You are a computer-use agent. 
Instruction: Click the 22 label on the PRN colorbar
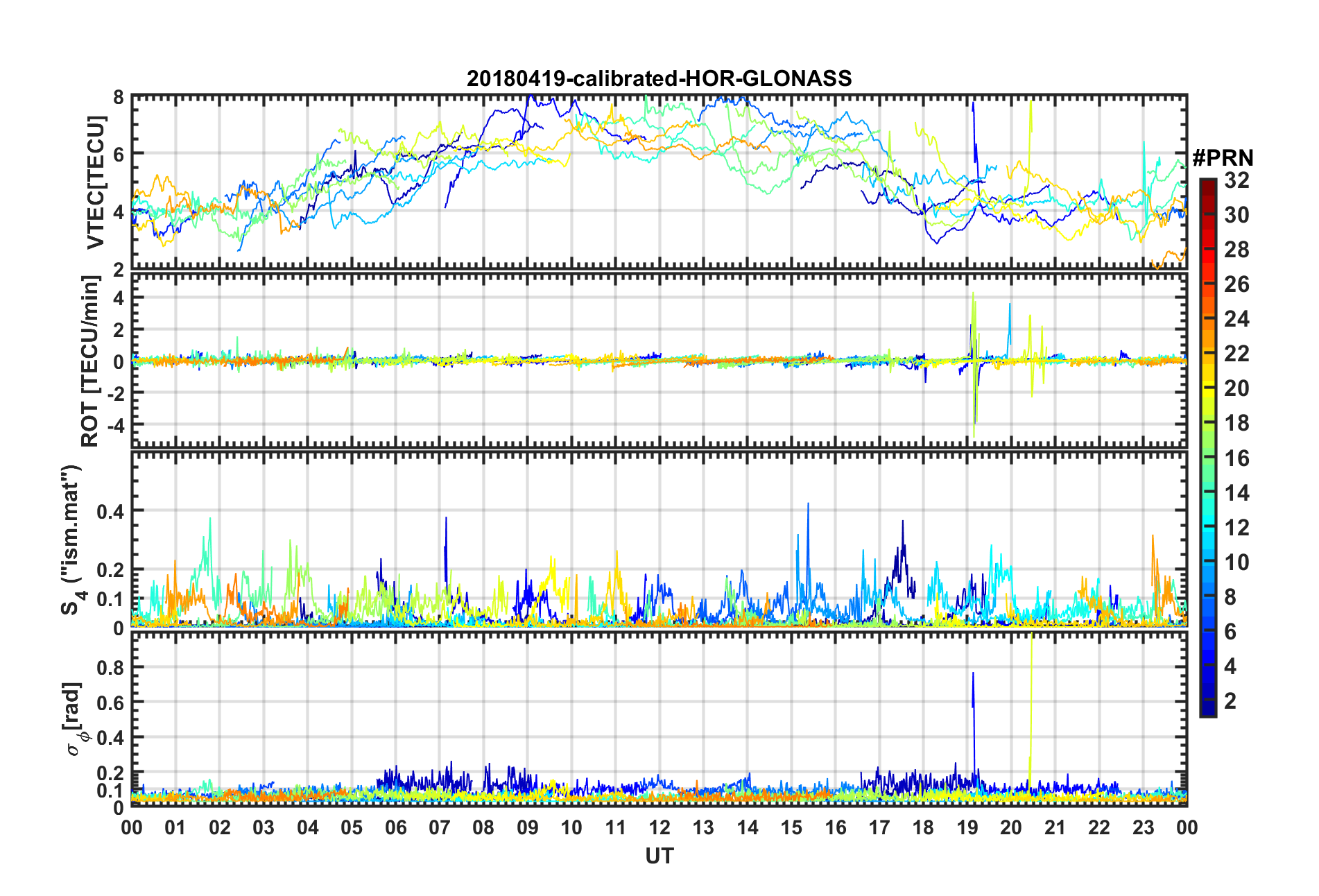pos(1236,354)
